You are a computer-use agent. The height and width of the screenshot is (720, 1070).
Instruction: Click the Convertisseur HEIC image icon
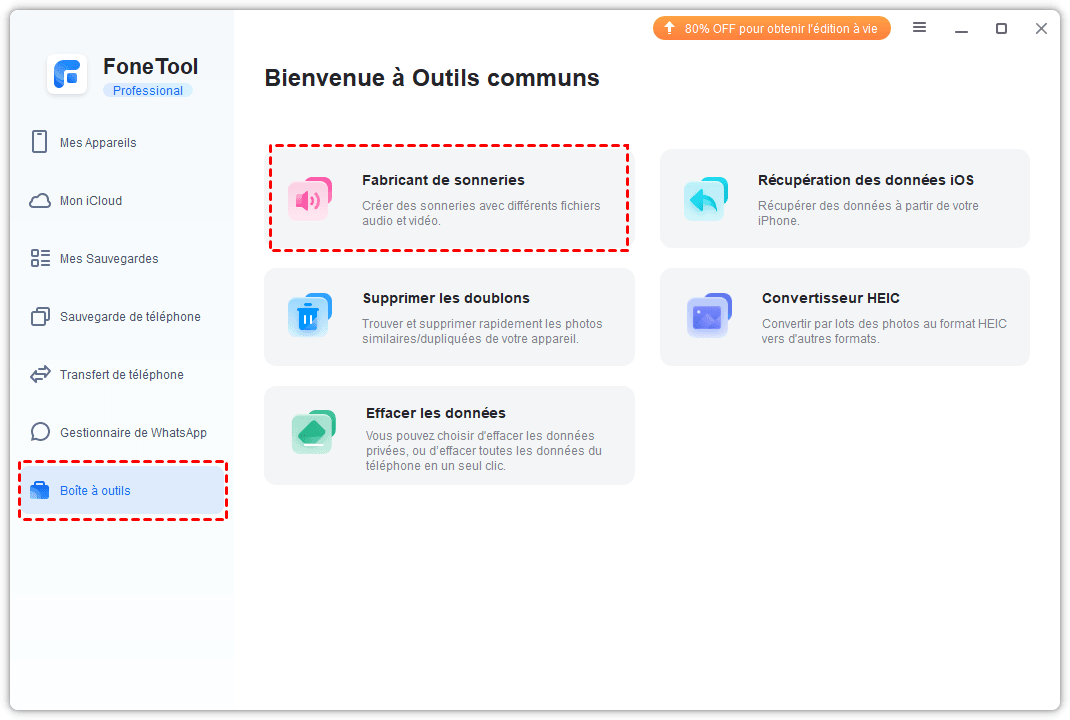709,315
